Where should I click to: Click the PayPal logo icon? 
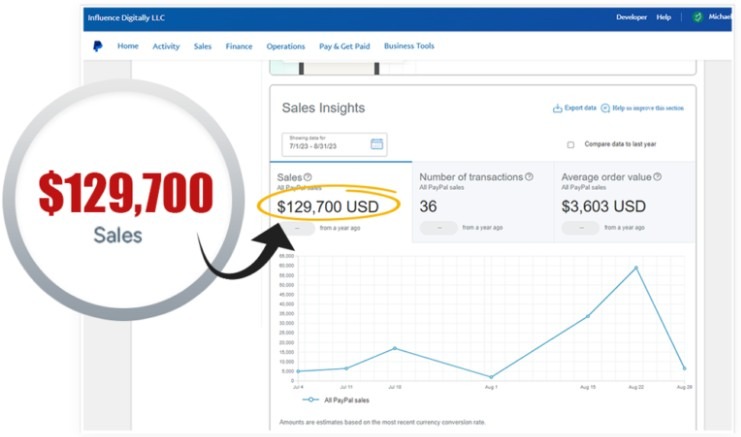[98, 46]
